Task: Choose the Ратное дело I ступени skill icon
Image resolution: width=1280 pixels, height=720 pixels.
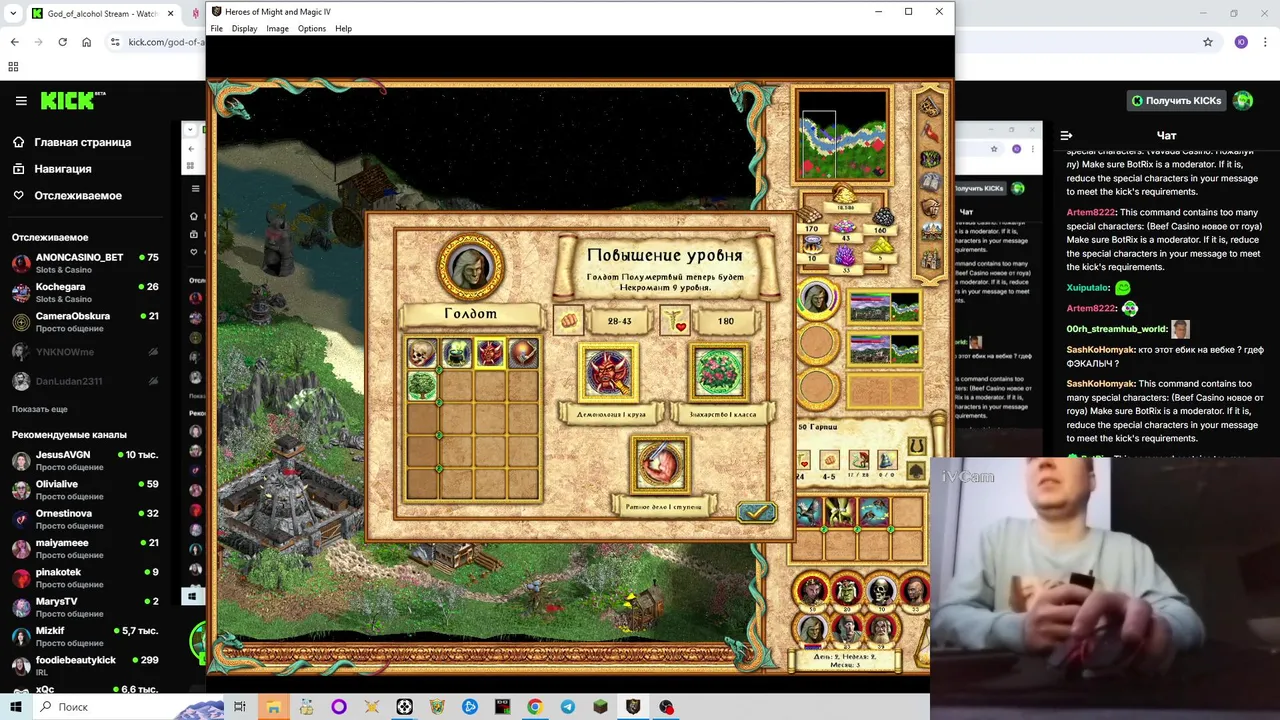Action: 660,464
